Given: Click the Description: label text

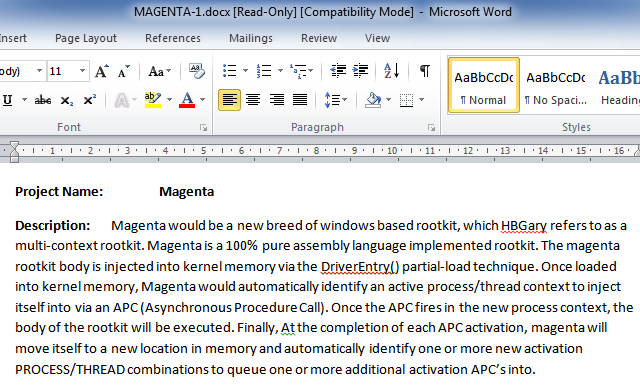Looking at the screenshot, I should tap(53, 226).
